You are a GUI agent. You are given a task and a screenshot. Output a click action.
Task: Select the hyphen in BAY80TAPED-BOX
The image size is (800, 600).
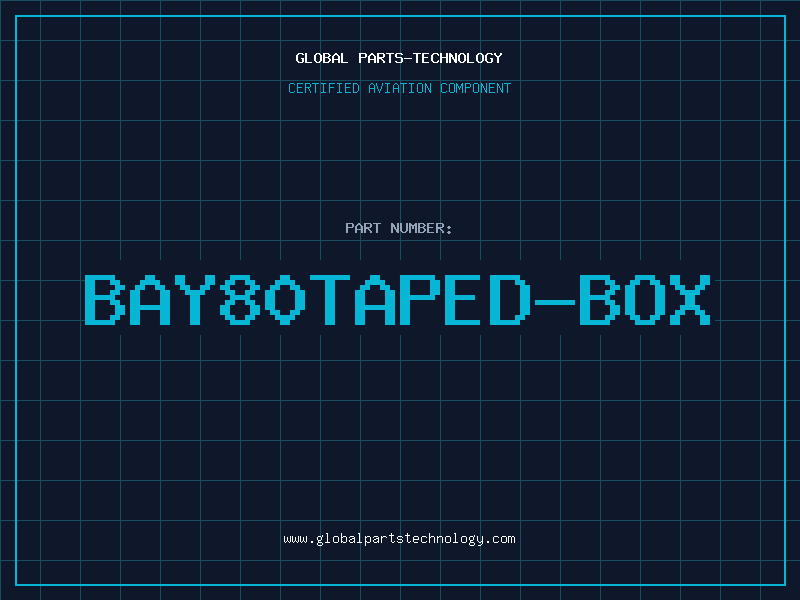point(555,303)
